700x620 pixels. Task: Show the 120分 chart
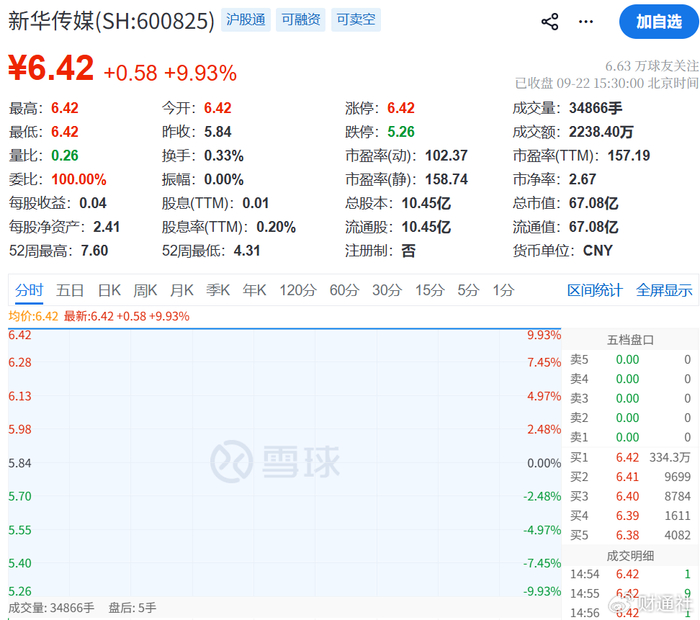click(x=298, y=290)
